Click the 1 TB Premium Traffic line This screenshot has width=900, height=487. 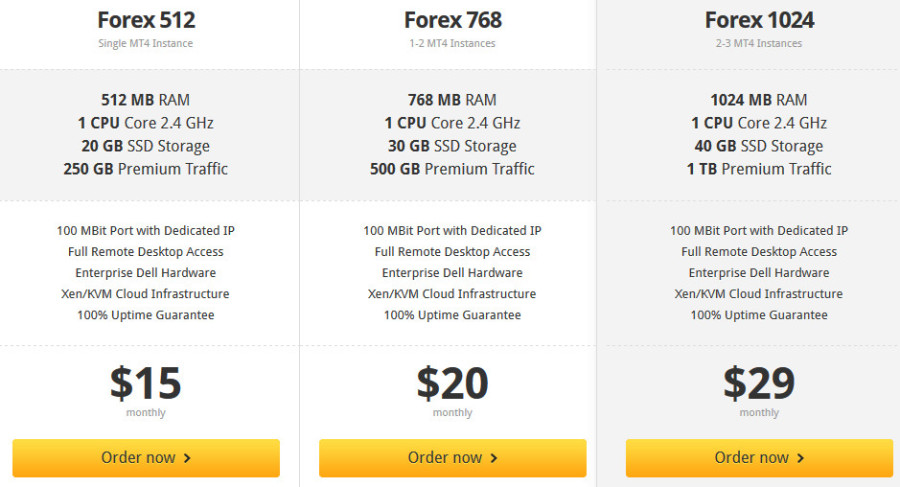(759, 169)
